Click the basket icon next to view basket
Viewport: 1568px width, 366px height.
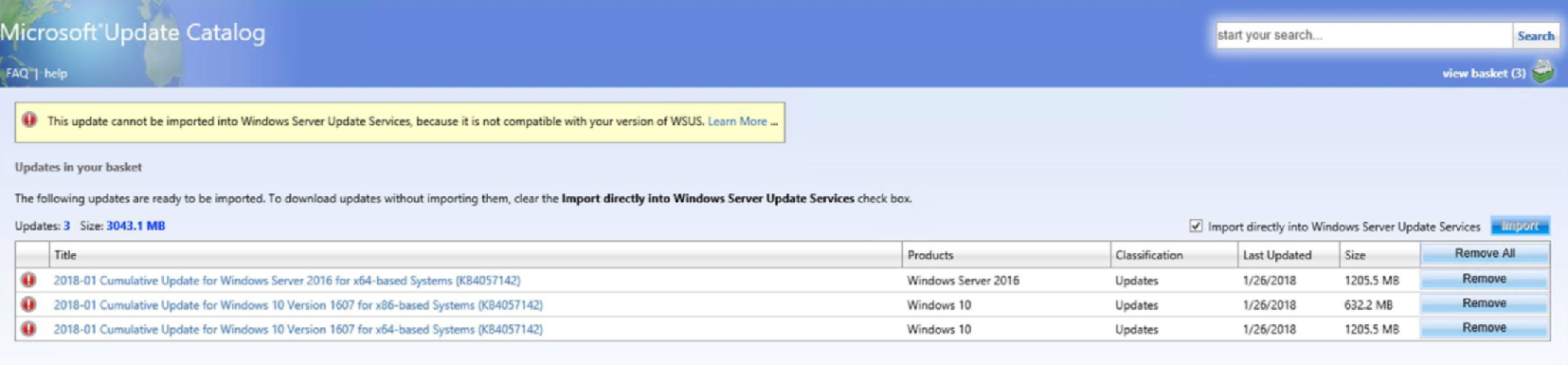(x=1543, y=71)
